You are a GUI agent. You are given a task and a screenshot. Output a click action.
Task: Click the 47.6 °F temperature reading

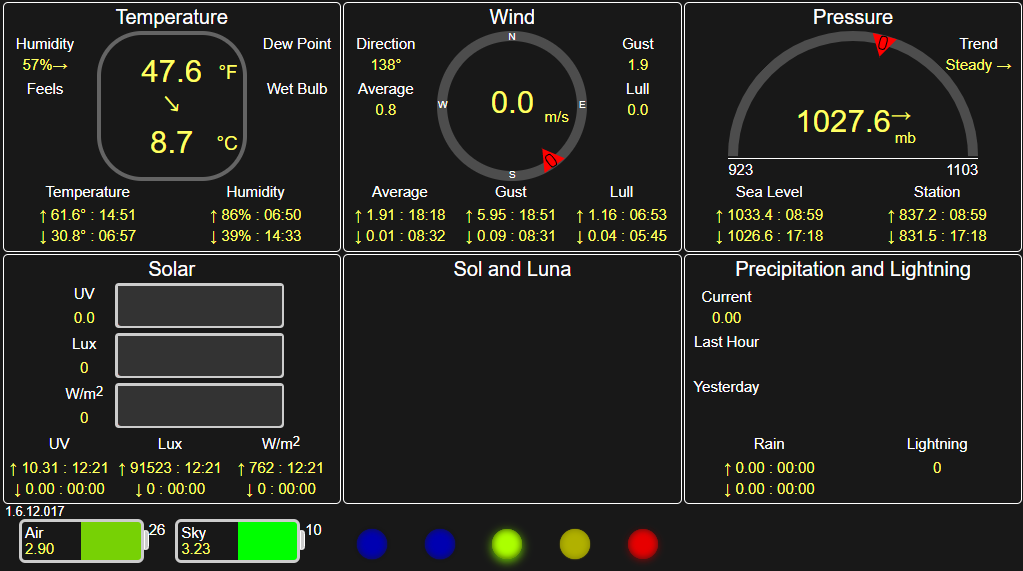(172, 72)
